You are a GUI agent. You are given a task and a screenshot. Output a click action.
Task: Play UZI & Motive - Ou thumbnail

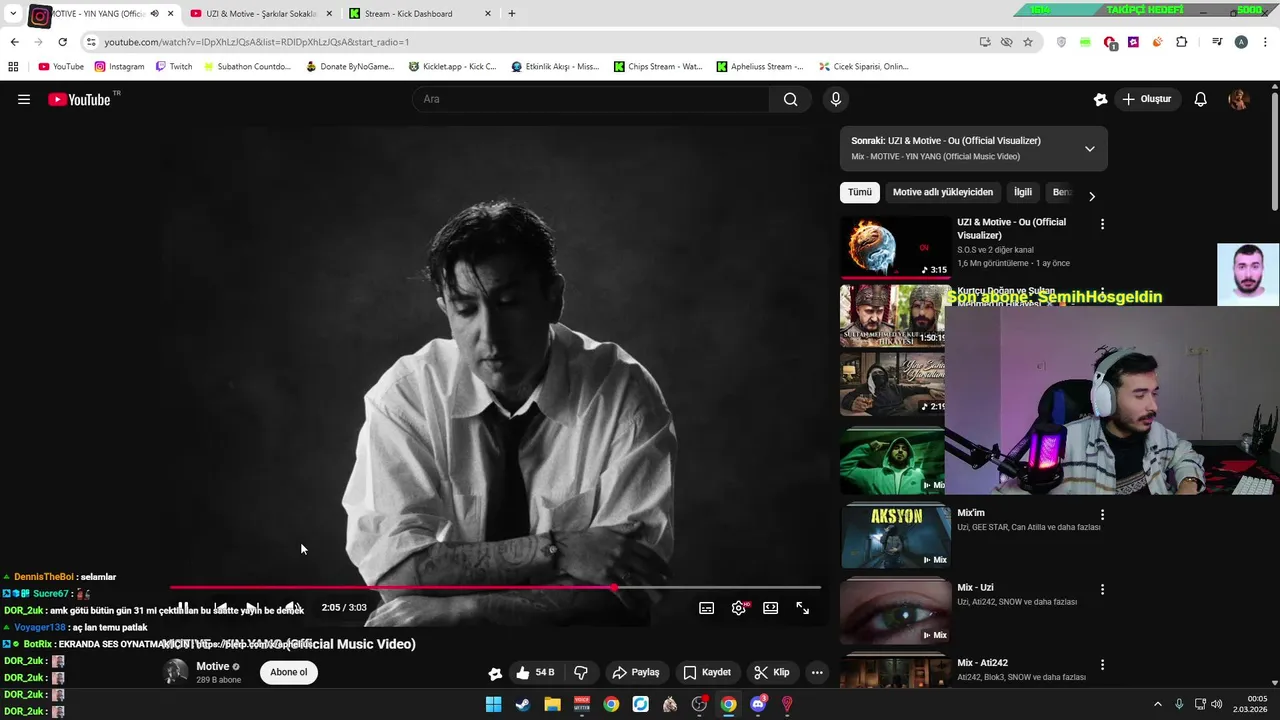point(895,247)
